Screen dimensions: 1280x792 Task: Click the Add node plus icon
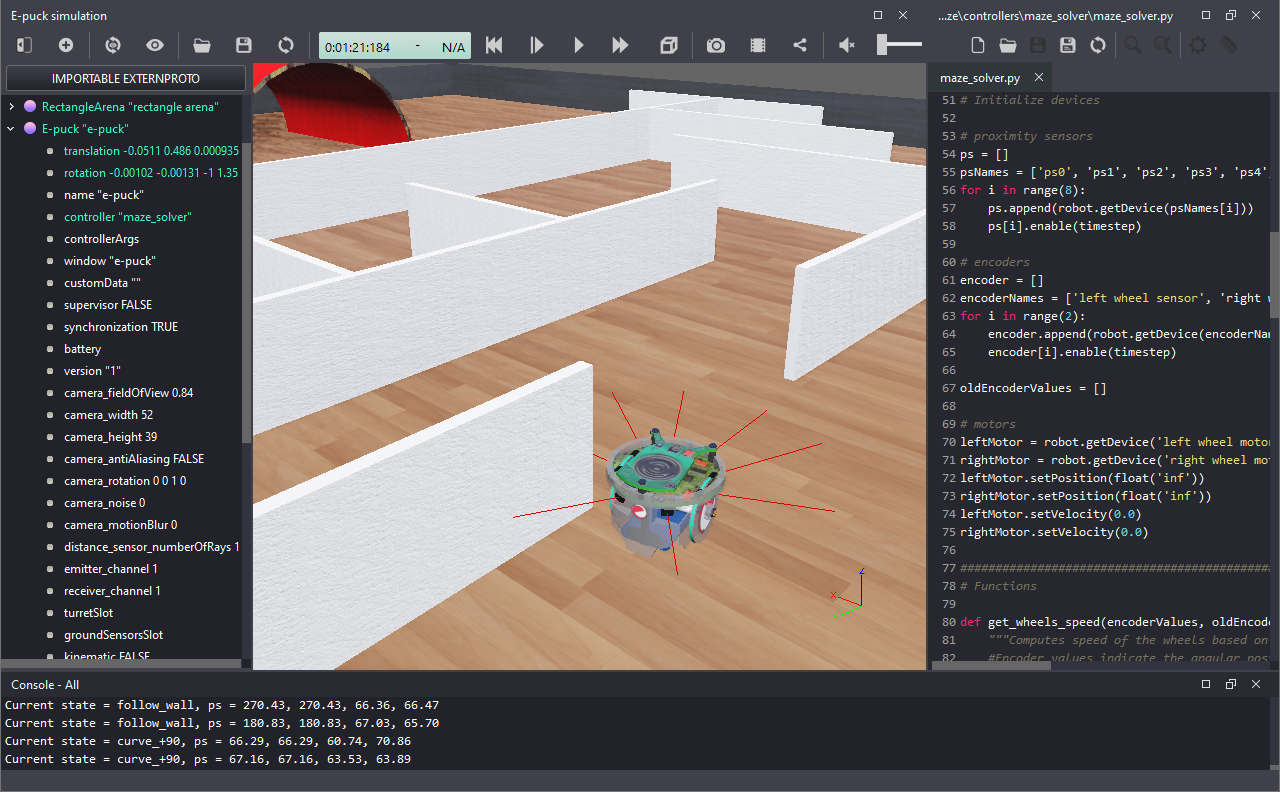coord(66,45)
